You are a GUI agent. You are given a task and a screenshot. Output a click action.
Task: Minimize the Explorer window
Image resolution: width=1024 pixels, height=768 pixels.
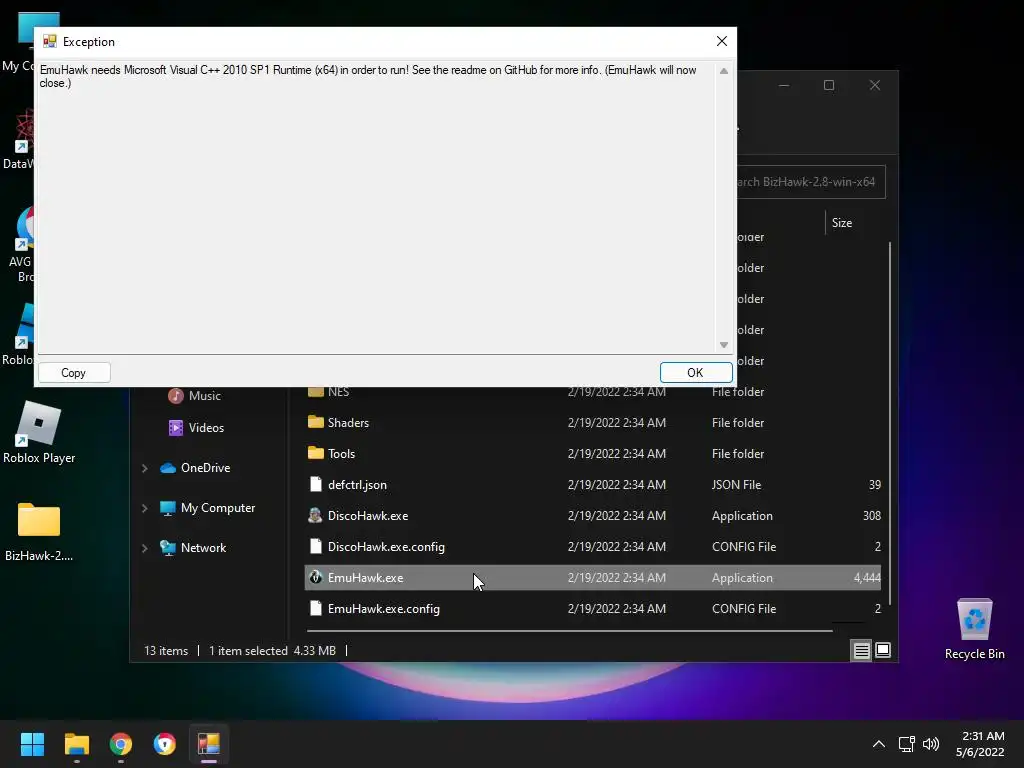[784, 86]
